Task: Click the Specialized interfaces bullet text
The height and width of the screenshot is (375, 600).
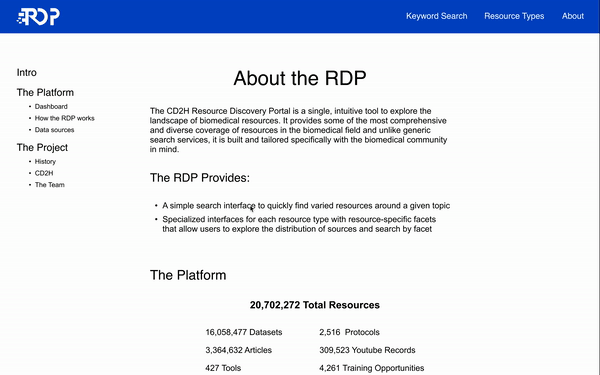Action: [x=299, y=224]
